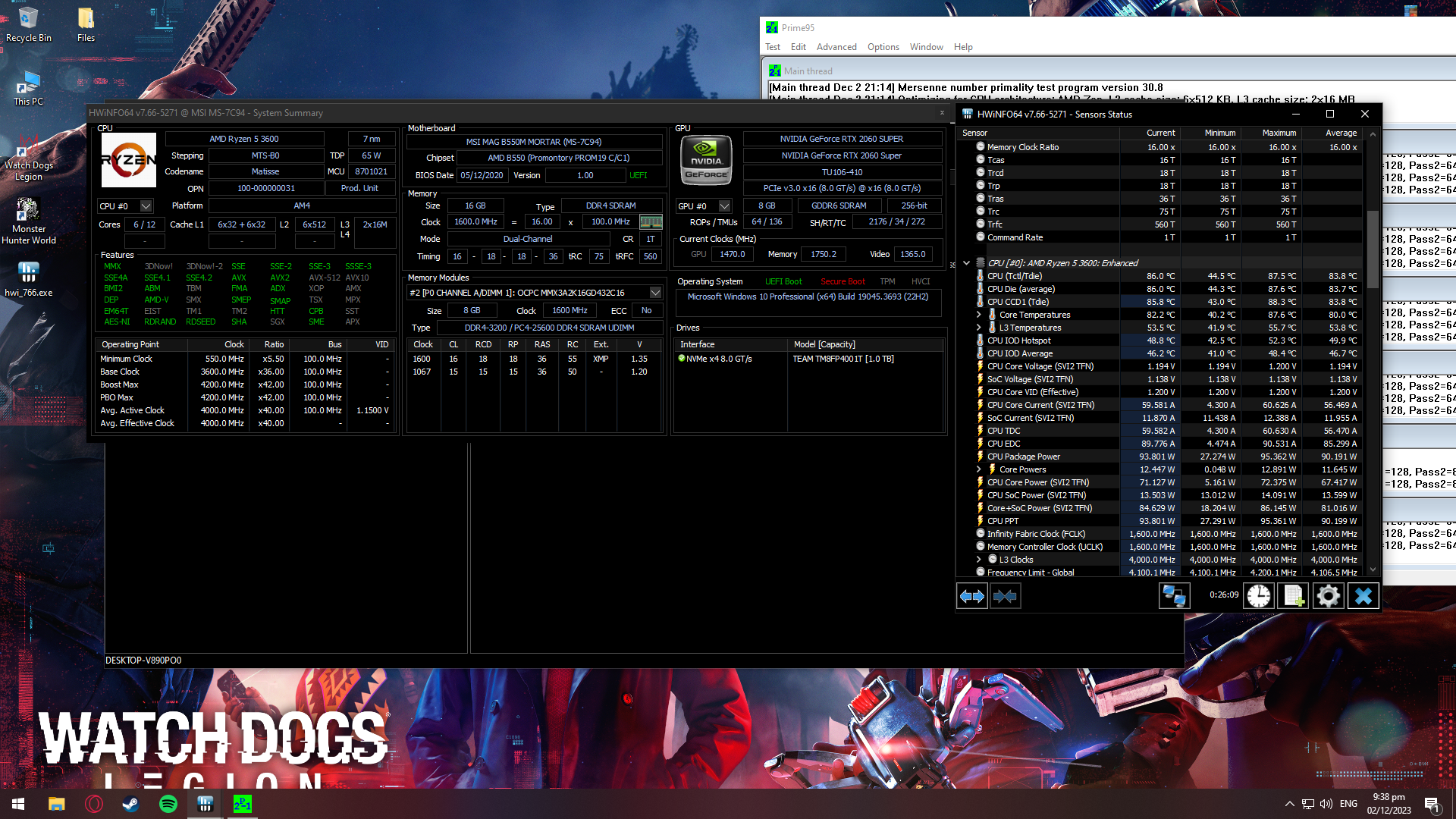Screen dimensions: 1456x819
Task: Select the Watch Dogs Legion desktop shortcut
Action: click(28, 158)
